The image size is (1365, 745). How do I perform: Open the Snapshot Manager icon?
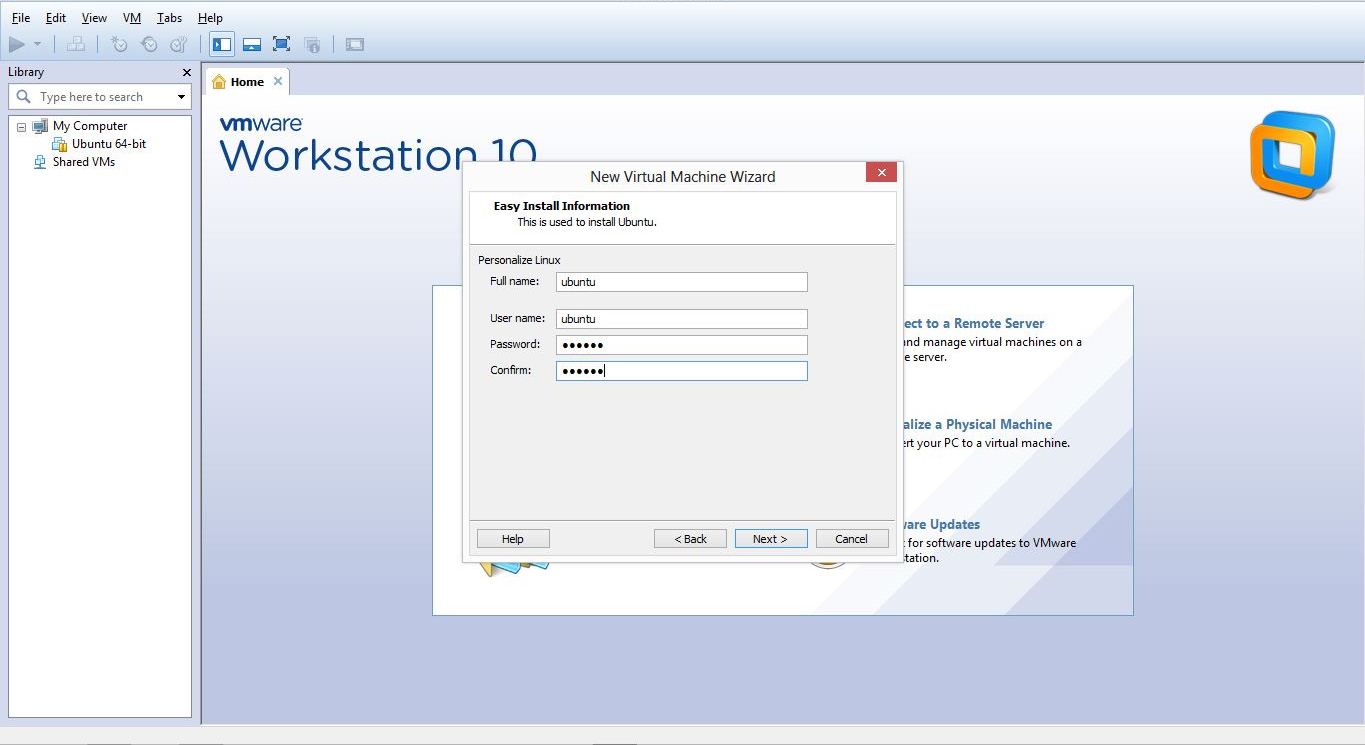[179, 44]
